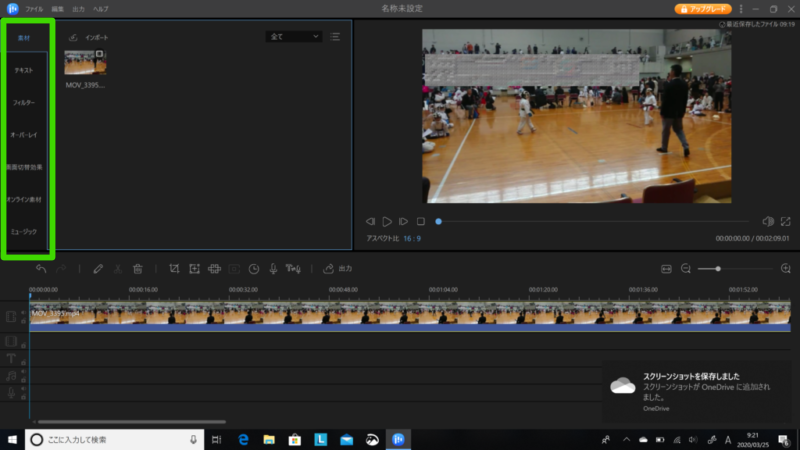Click the 00:00:16.00 mark on timeline ruler

pyautogui.click(x=143, y=289)
